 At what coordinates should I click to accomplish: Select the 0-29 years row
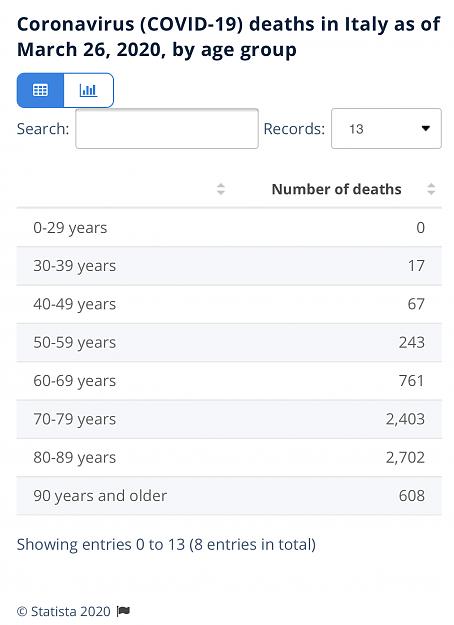tap(229, 228)
